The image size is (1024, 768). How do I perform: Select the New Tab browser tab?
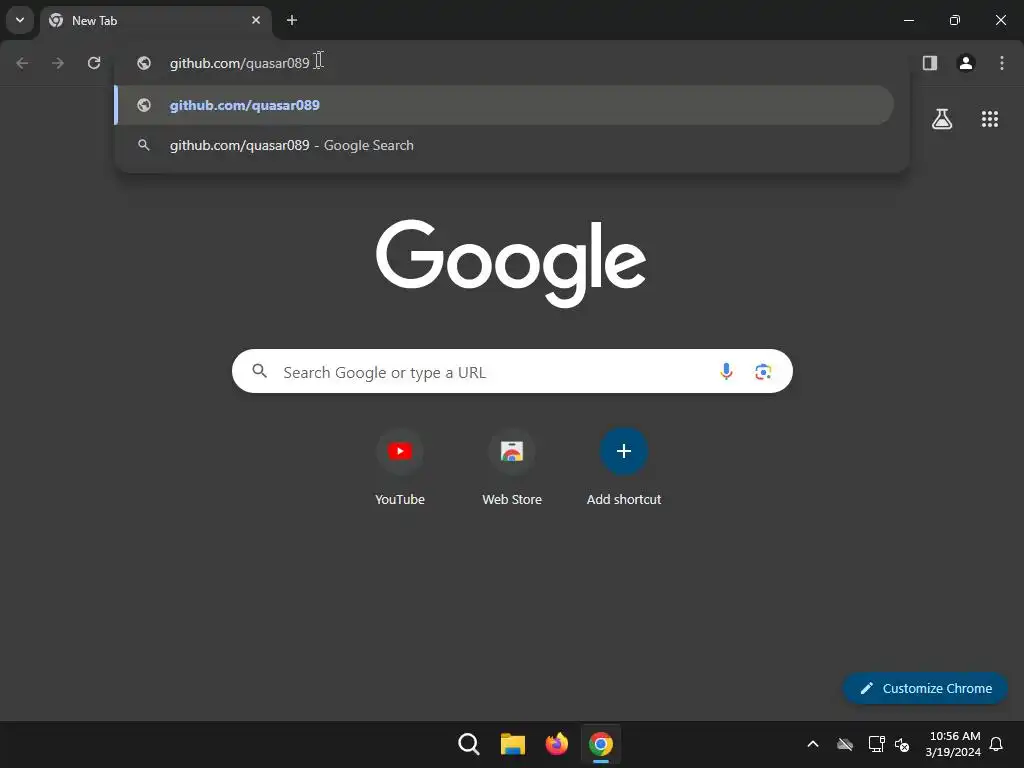[155, 20]
